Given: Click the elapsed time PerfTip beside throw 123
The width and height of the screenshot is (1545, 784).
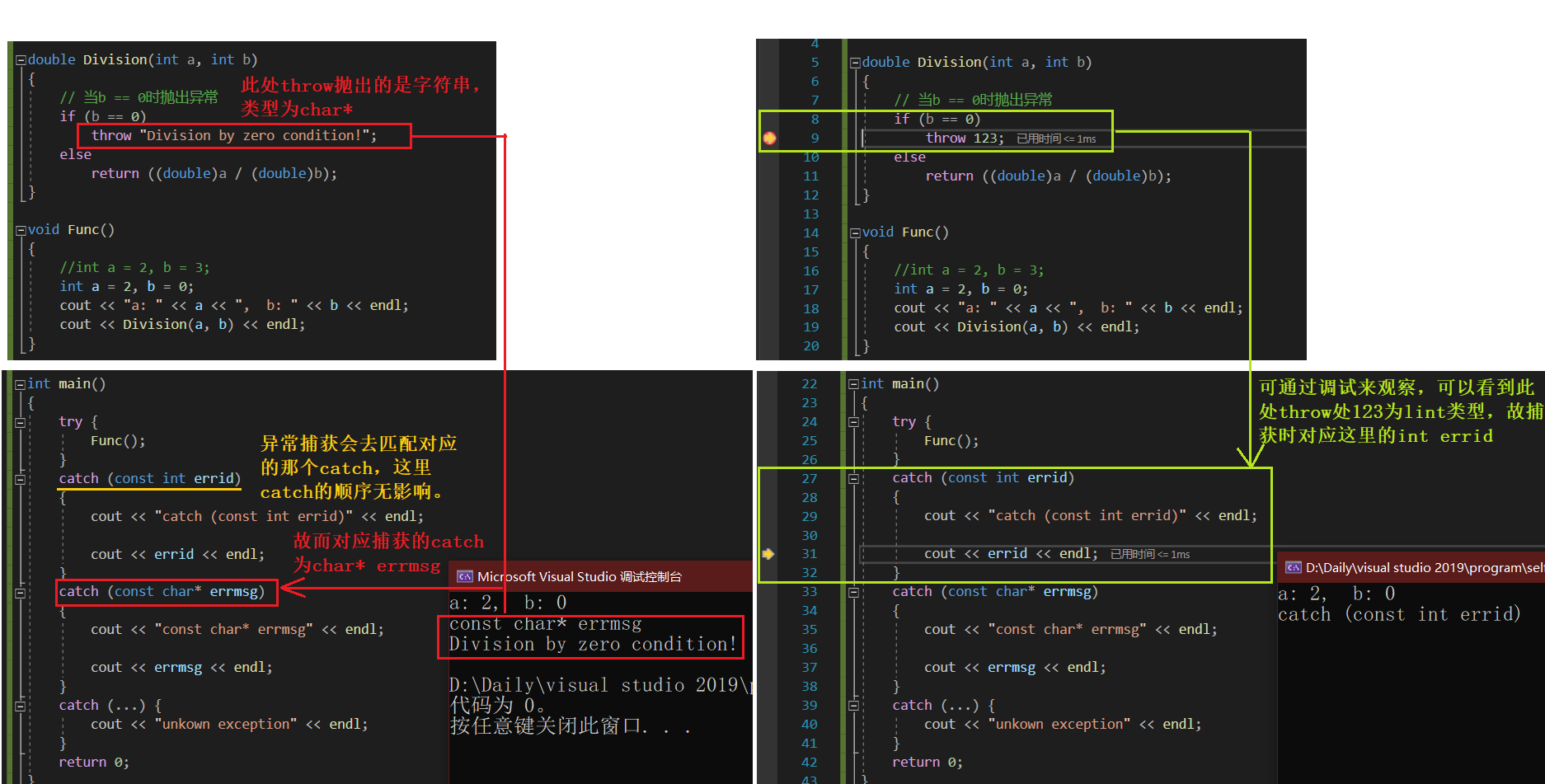Looking at the screenshot, I should [1056, 138].
